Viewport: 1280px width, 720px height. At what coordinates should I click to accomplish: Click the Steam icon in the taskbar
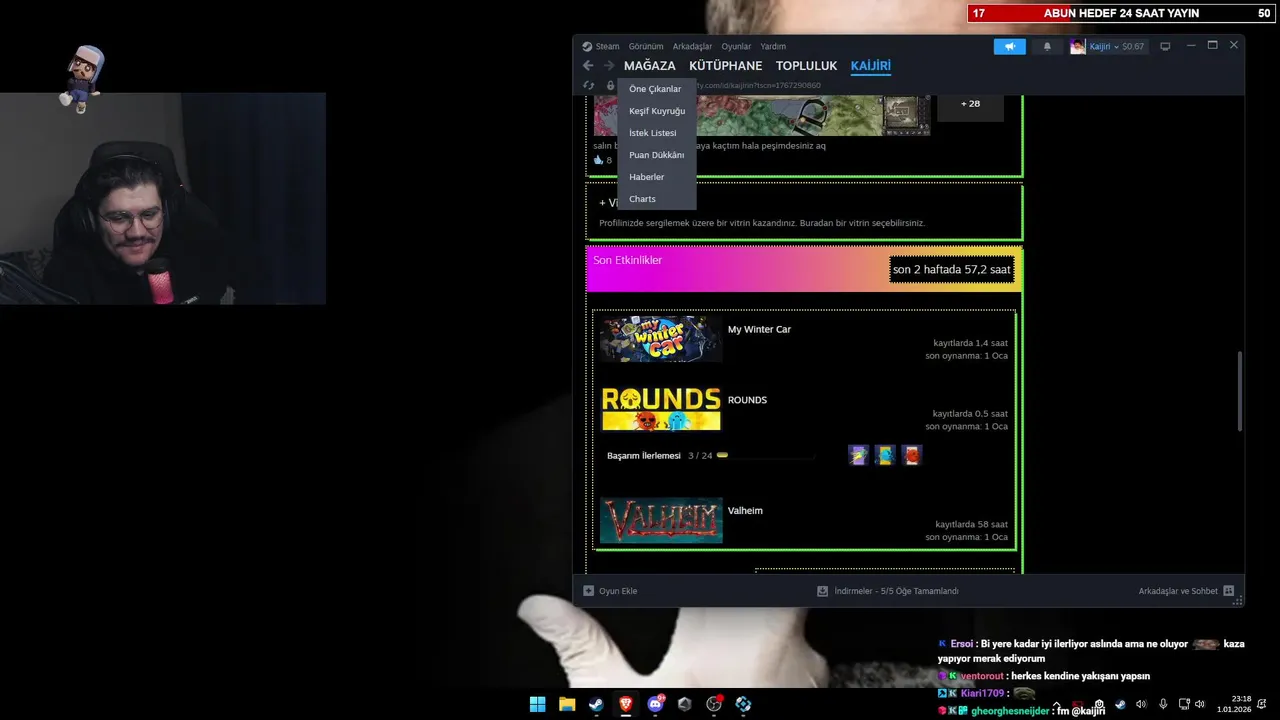(596, 704)
